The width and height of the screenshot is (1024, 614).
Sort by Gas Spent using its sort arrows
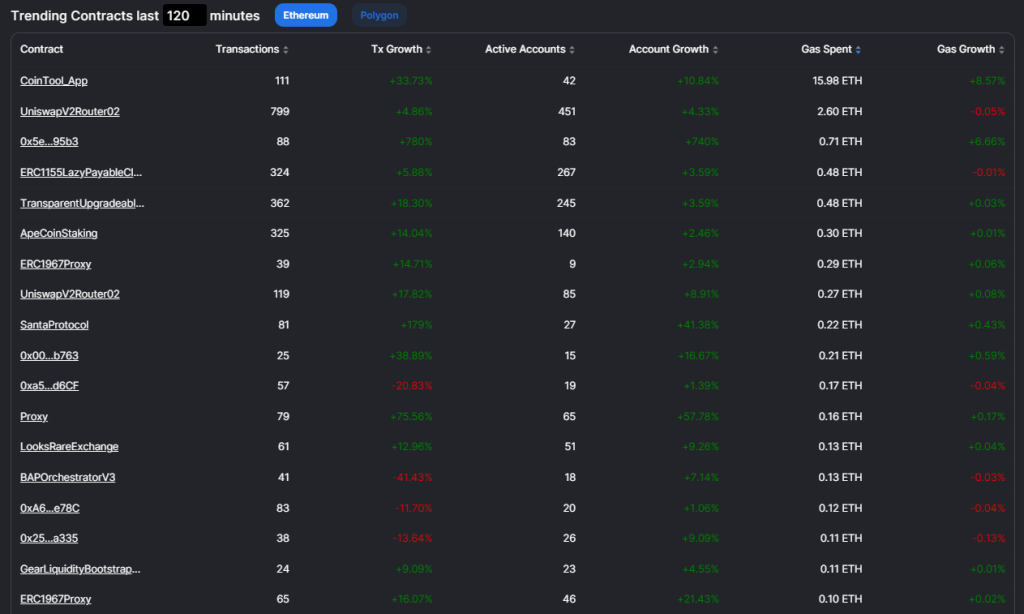tap(858, 50)
